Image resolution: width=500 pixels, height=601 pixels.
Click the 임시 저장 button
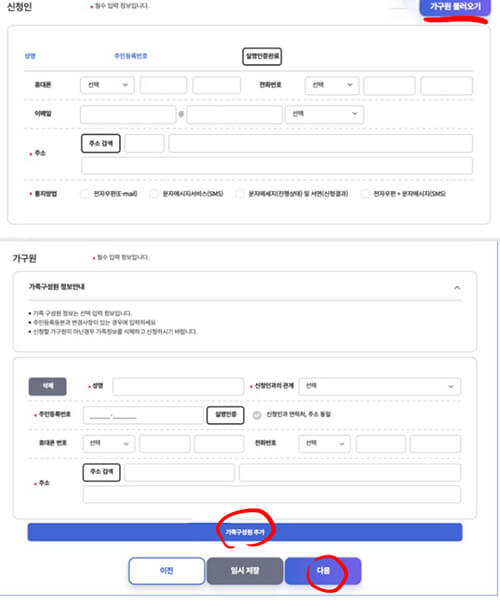coord(245,571)
